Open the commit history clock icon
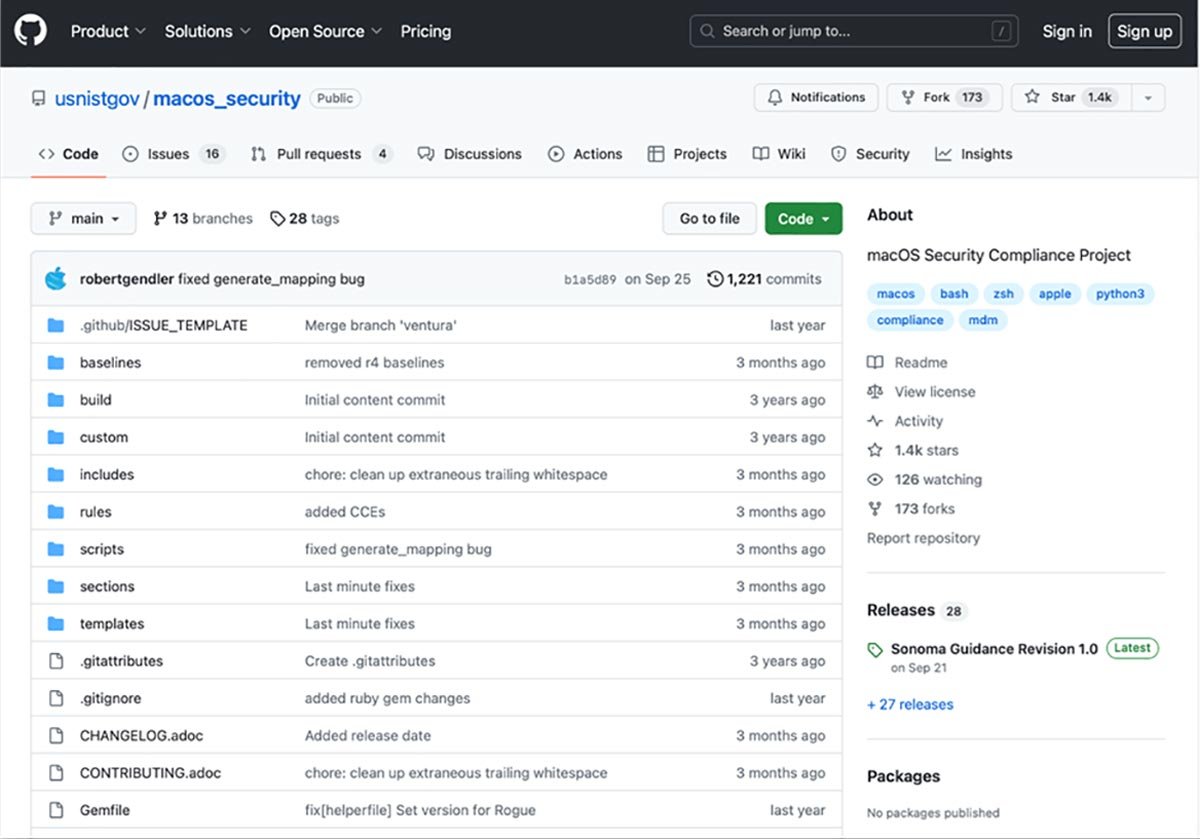 click(713, 279)
